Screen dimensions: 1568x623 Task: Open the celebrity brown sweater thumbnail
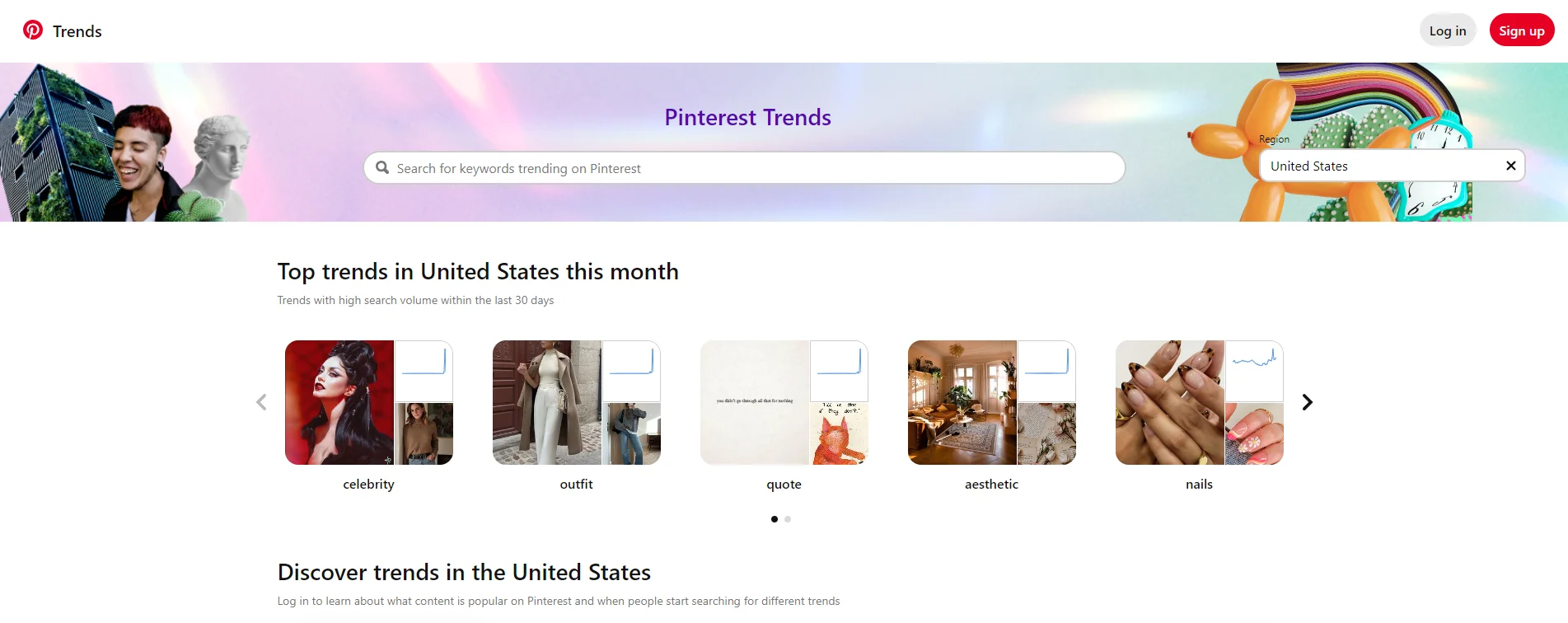[424, 434]
